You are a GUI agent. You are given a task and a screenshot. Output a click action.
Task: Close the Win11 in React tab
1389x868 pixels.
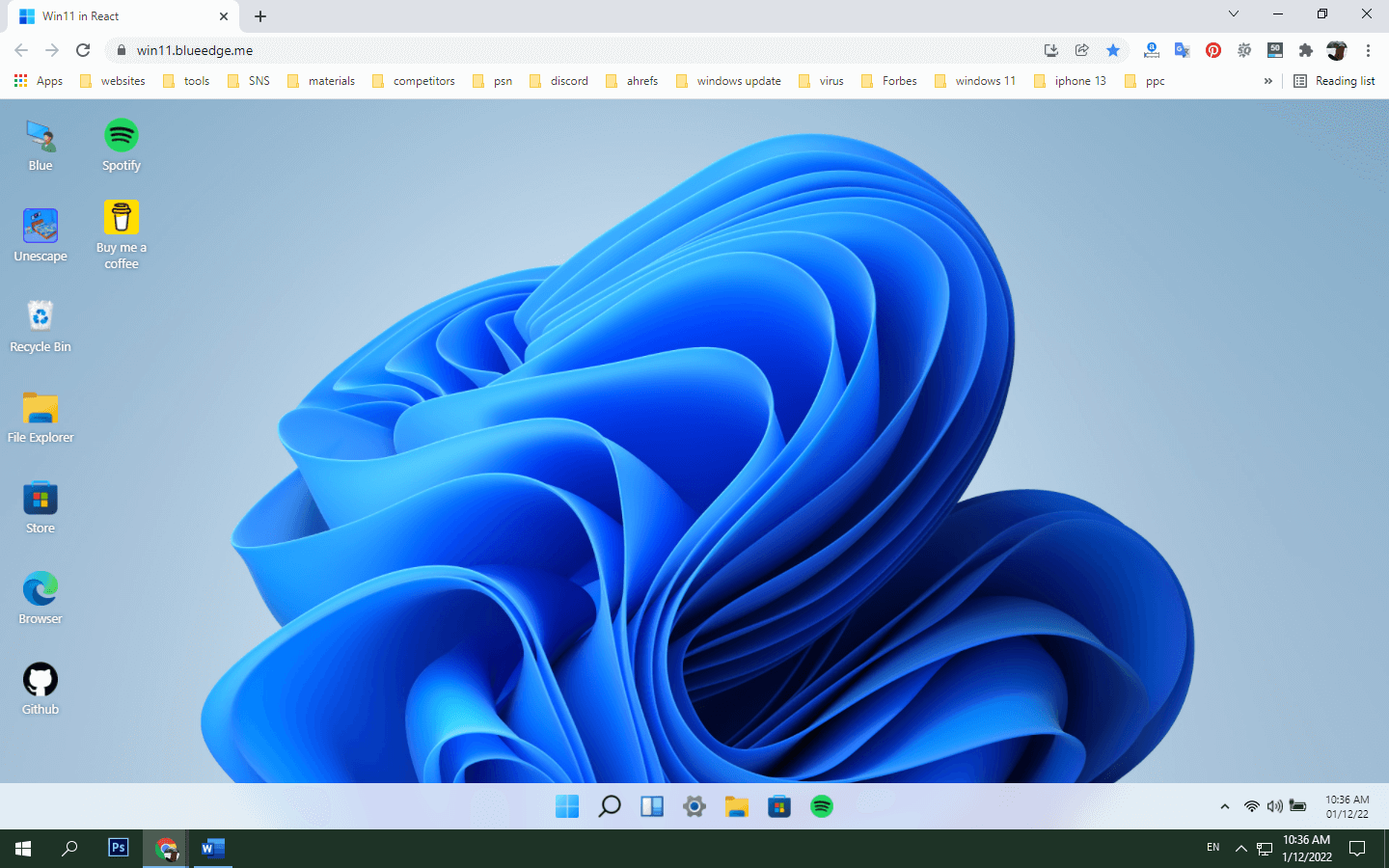pyautogui.click(x=224, y=16)
